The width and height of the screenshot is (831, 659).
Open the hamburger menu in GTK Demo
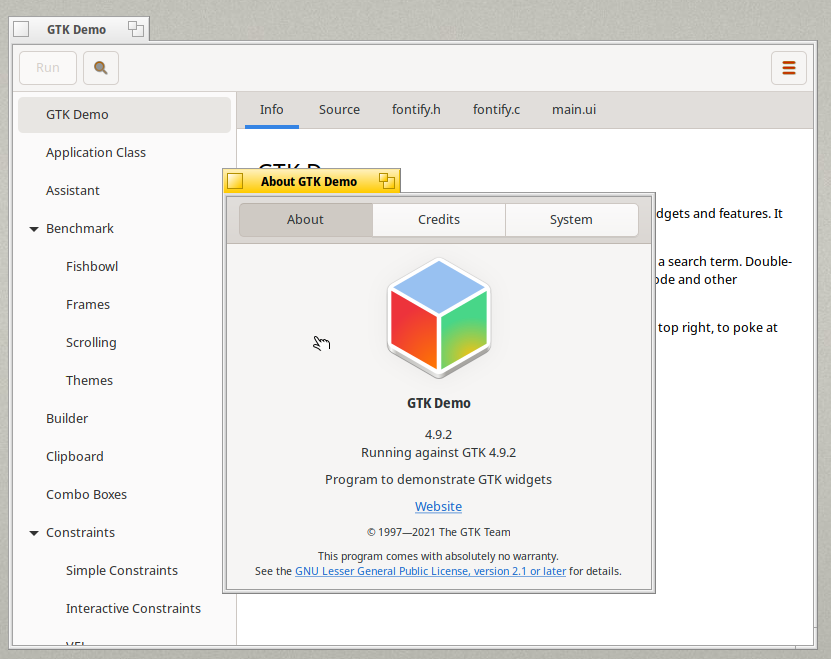pos(789,68)
